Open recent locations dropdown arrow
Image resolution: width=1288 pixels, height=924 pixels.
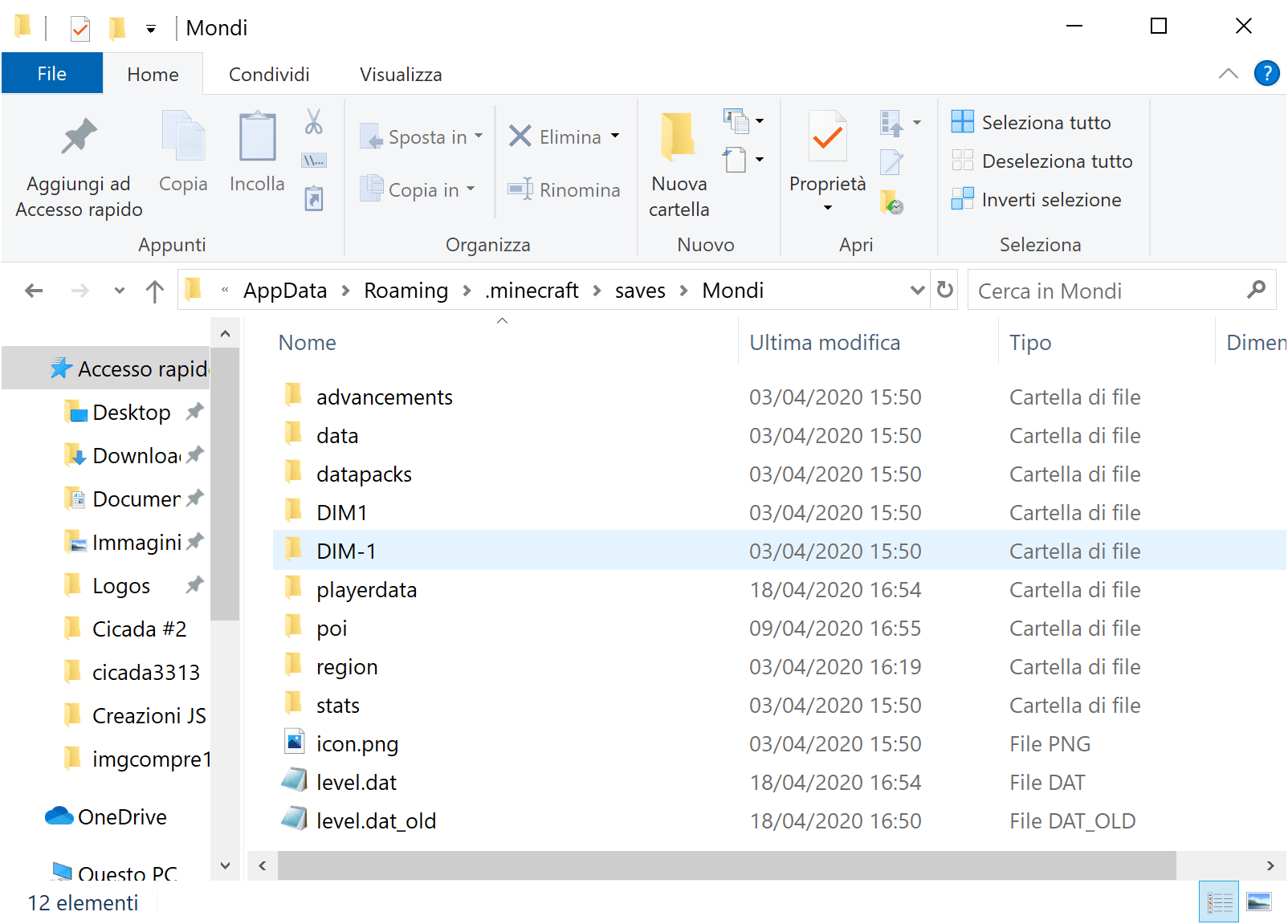pos(120,291)
